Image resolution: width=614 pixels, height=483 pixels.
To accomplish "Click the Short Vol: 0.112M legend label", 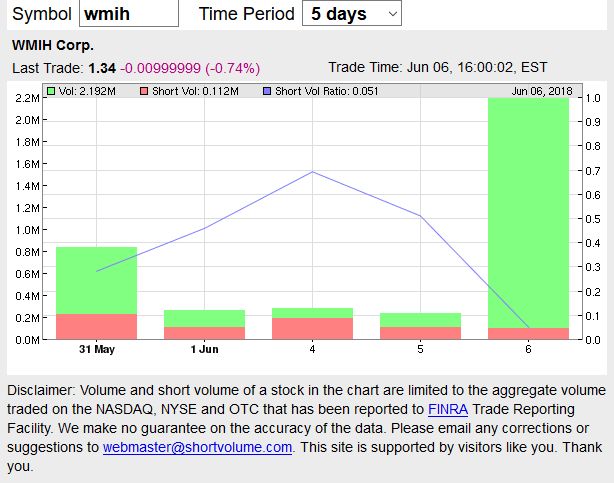I will [x=195, y=91].
